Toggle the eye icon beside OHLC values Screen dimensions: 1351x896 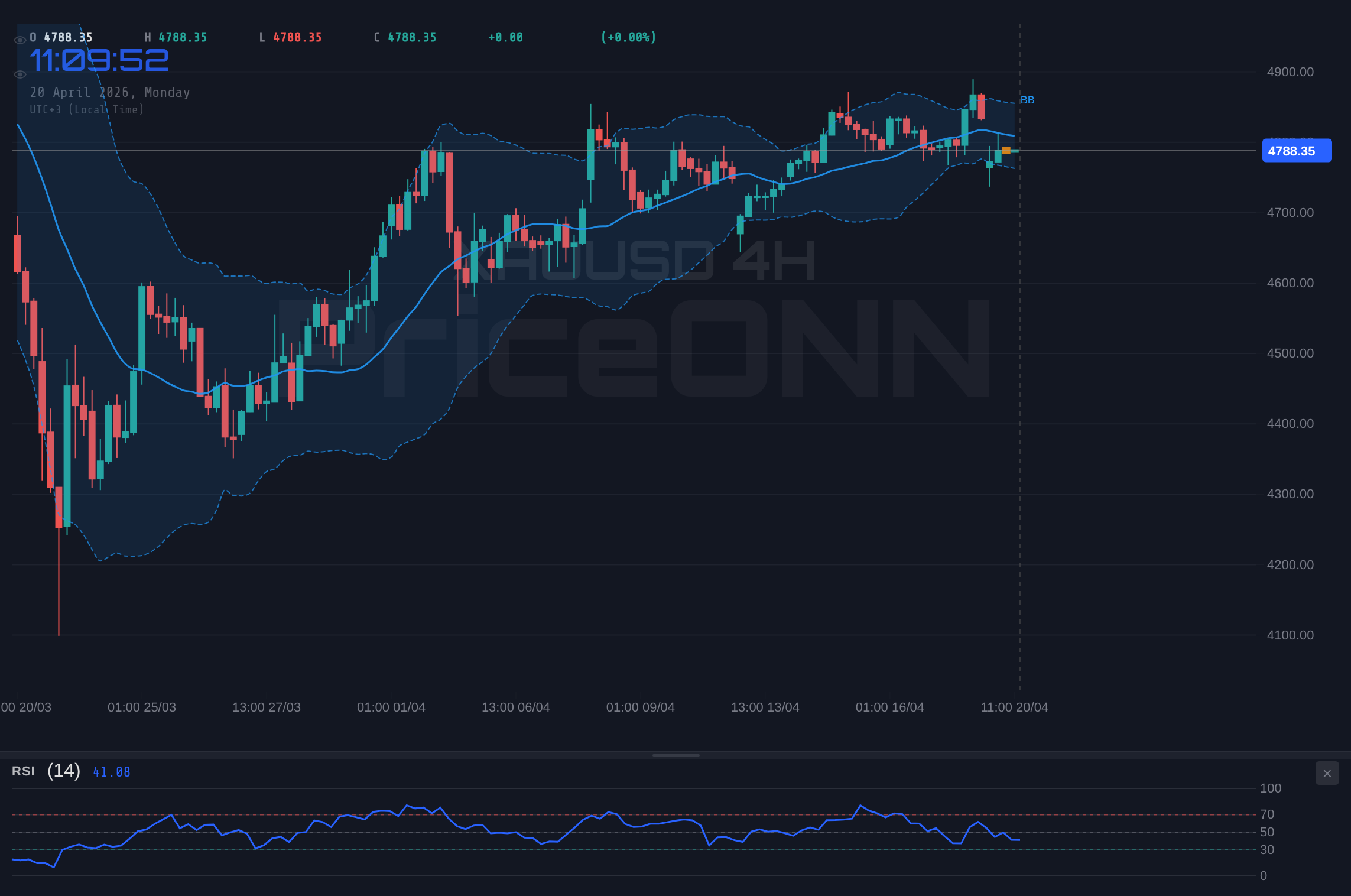pyautogui.click(x=20, y=40)
